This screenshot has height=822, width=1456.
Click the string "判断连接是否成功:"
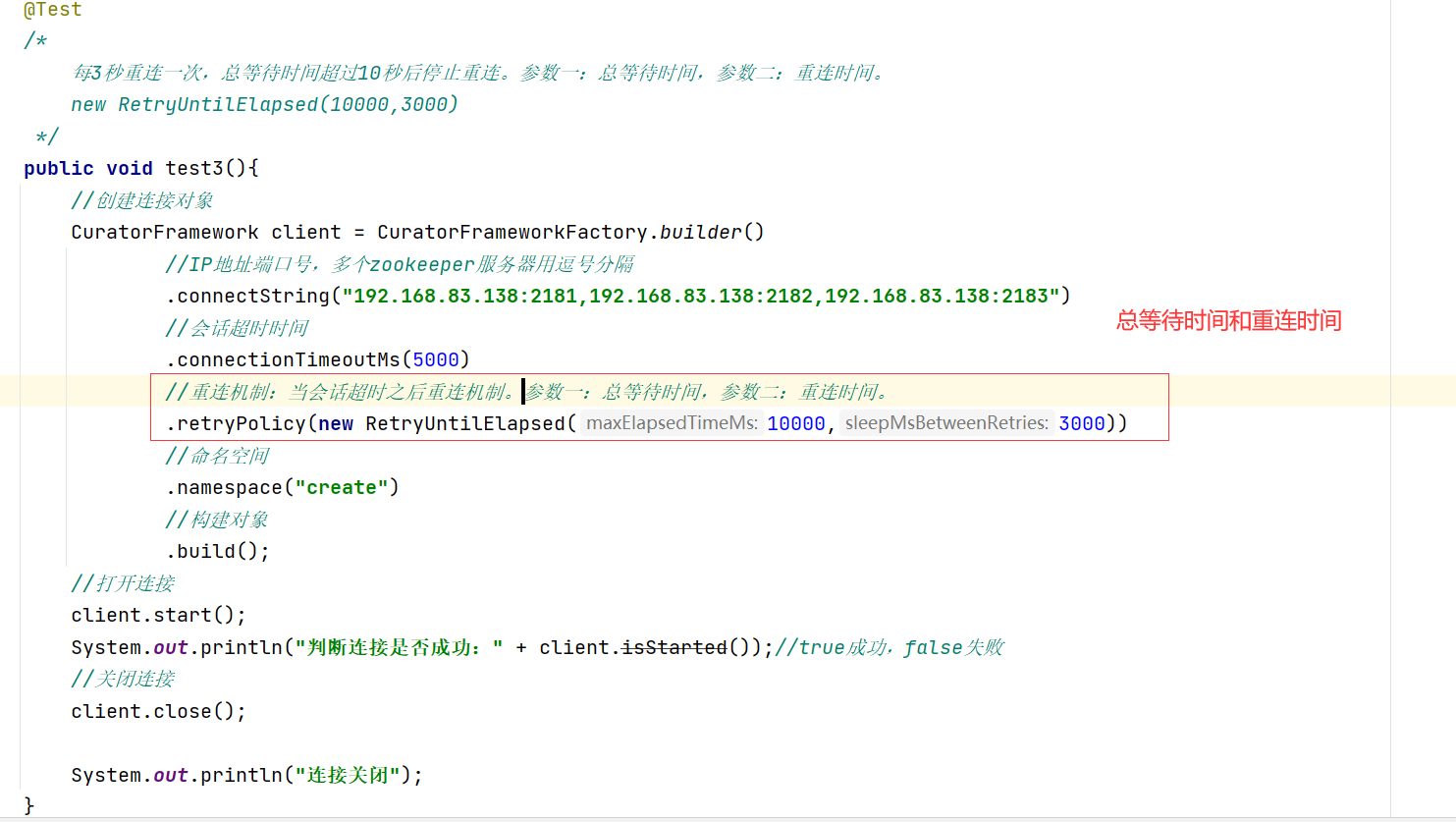(399, 647)
